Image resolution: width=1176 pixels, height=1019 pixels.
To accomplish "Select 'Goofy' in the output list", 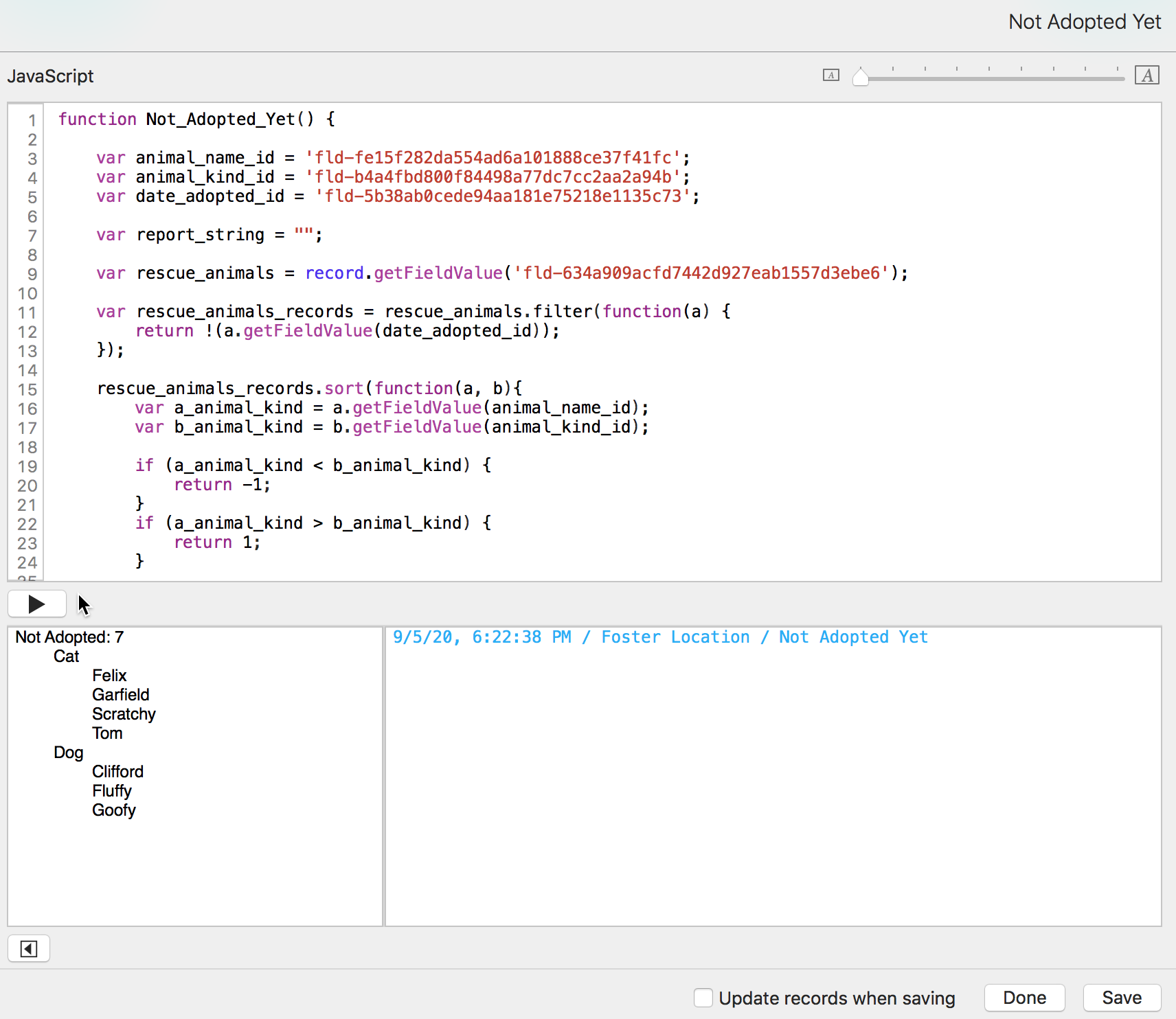I will coord(114,810).
